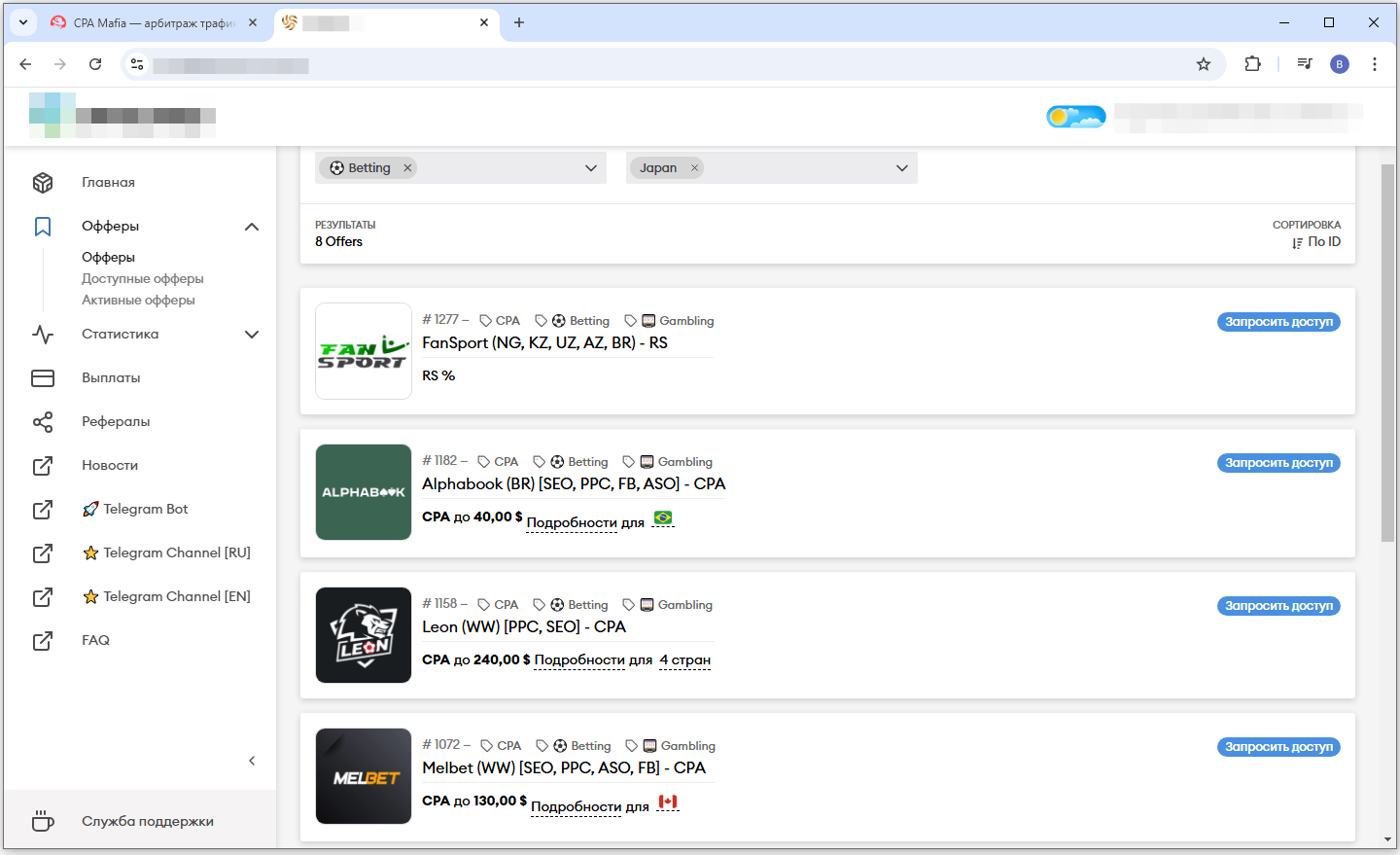The width and height of the screenshot is (1400, 855).
Task: Open the FAQ link
Action: tap(95, 640)
